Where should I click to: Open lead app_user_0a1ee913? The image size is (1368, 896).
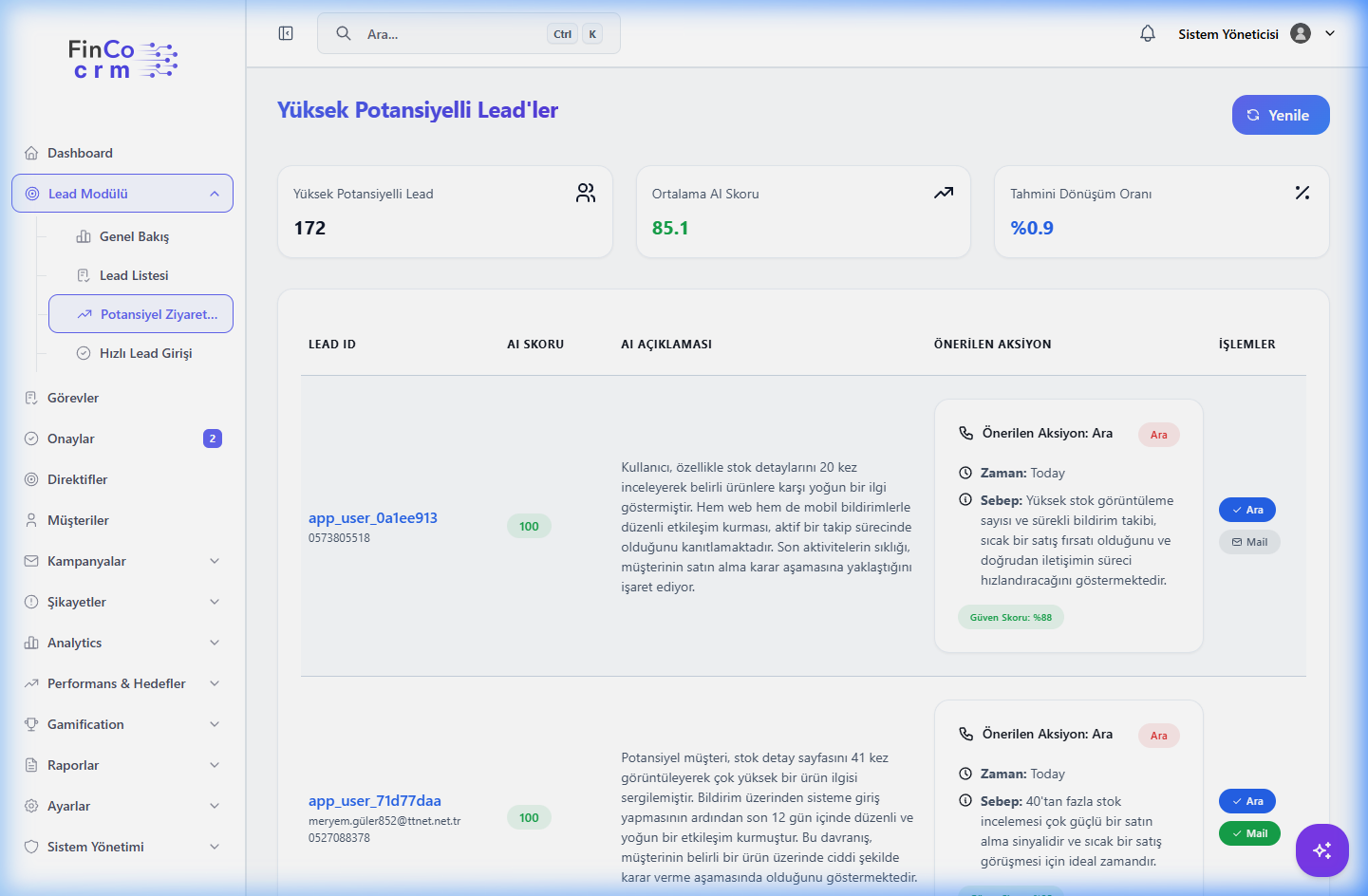point(373,518)
